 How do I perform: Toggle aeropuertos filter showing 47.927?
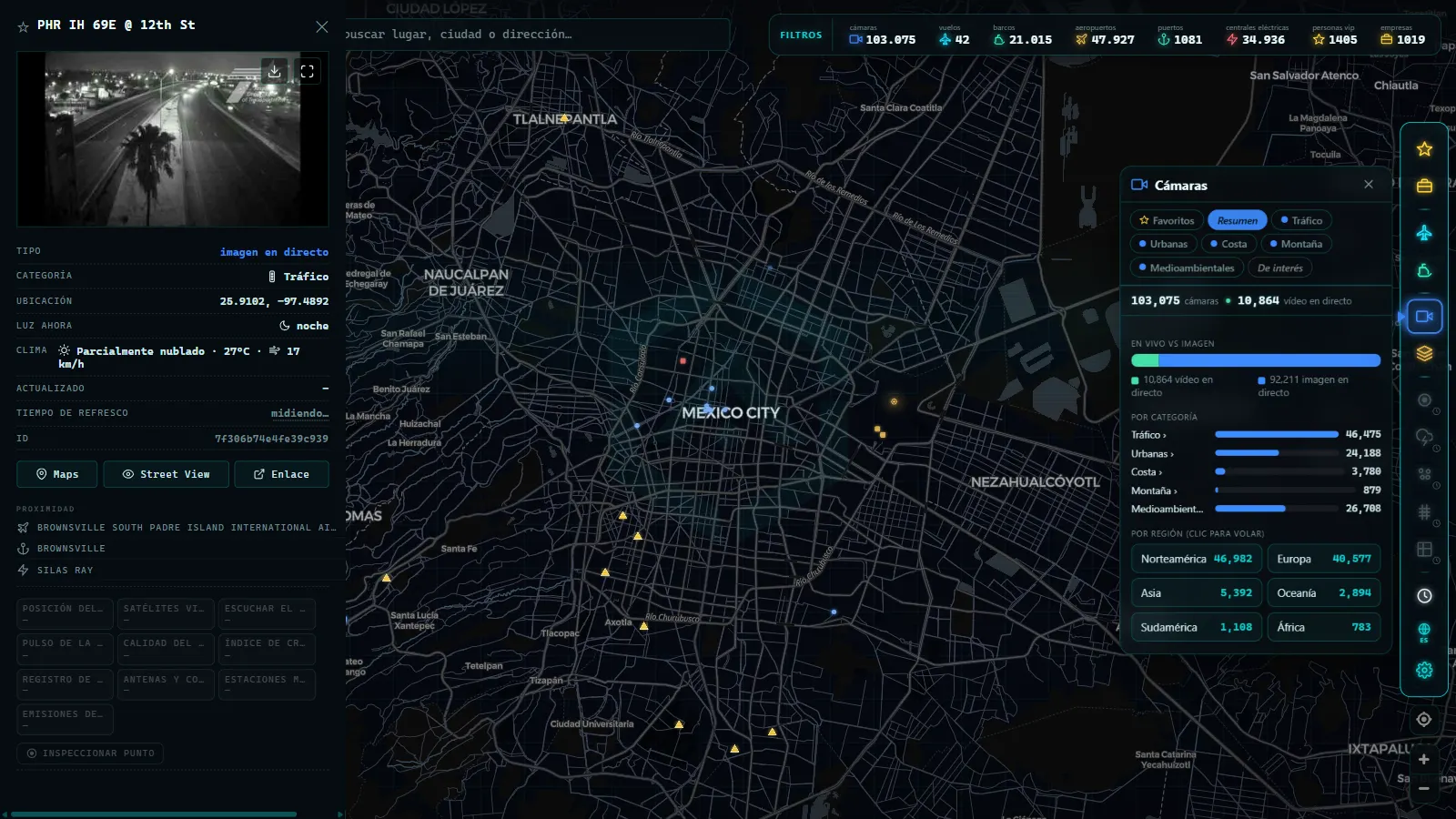tap(1104, 35)
